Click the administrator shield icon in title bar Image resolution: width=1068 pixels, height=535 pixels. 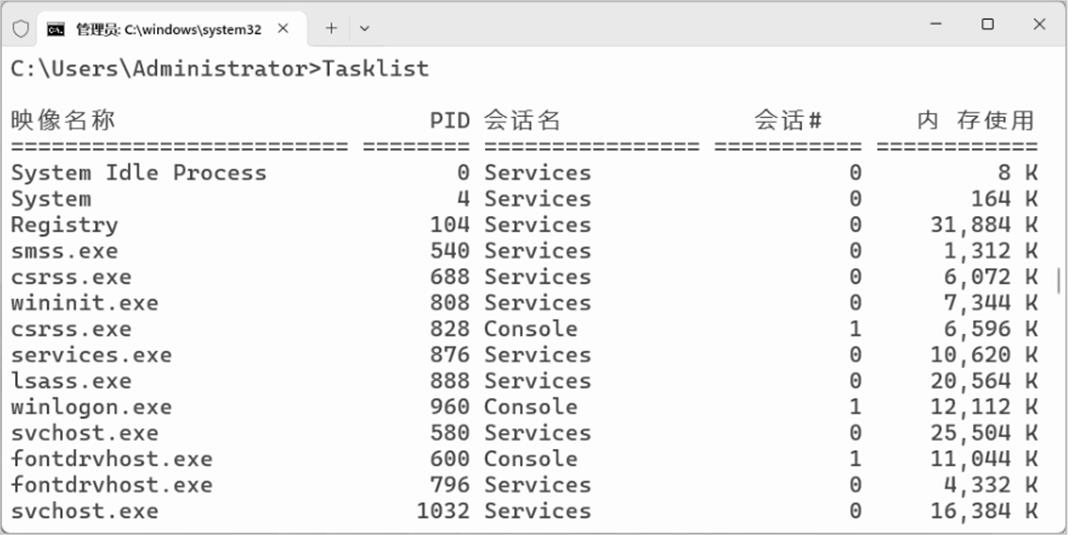(21, 28)
